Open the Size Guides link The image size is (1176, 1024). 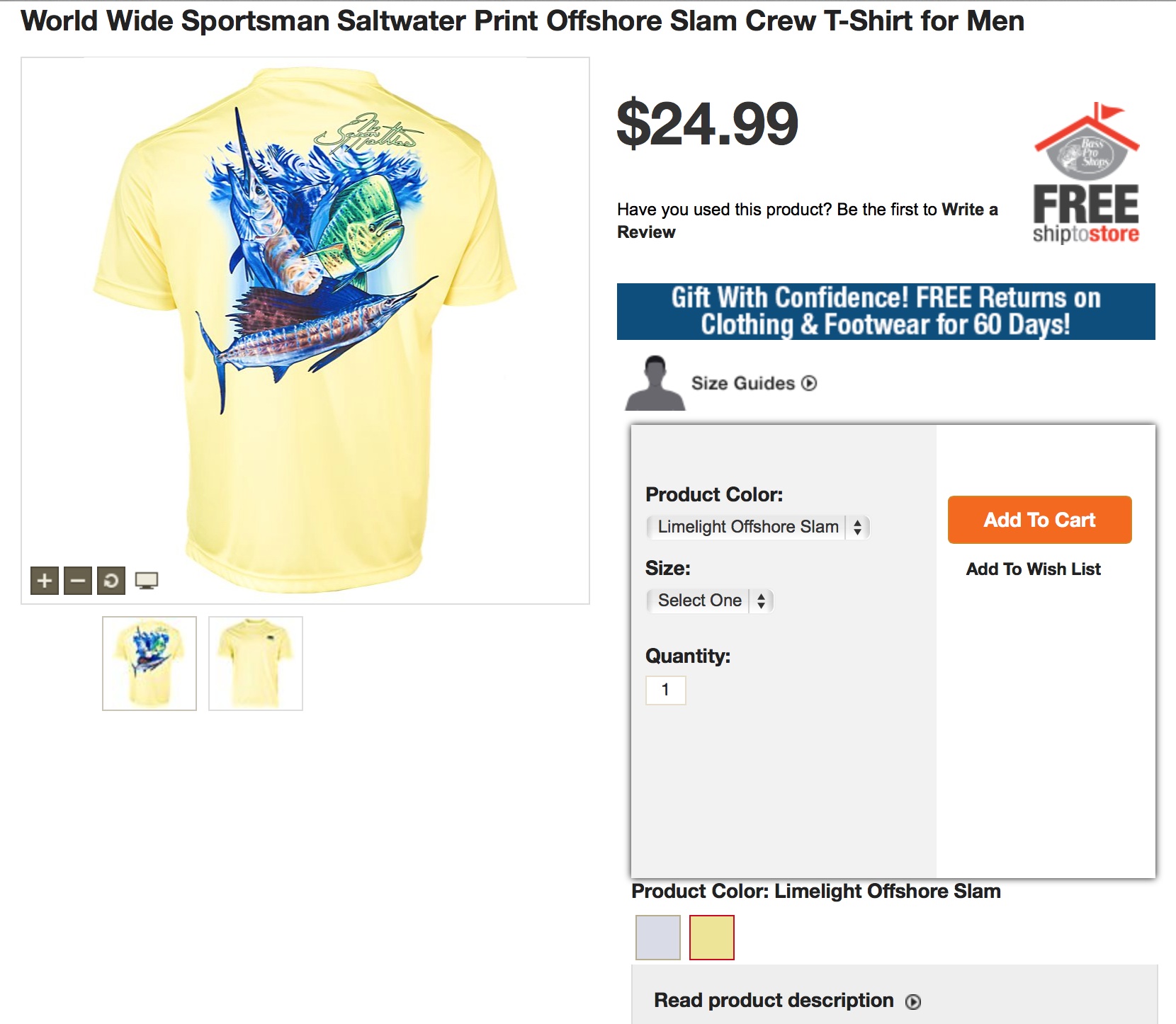pyautogui.click(x=742, y=383)
